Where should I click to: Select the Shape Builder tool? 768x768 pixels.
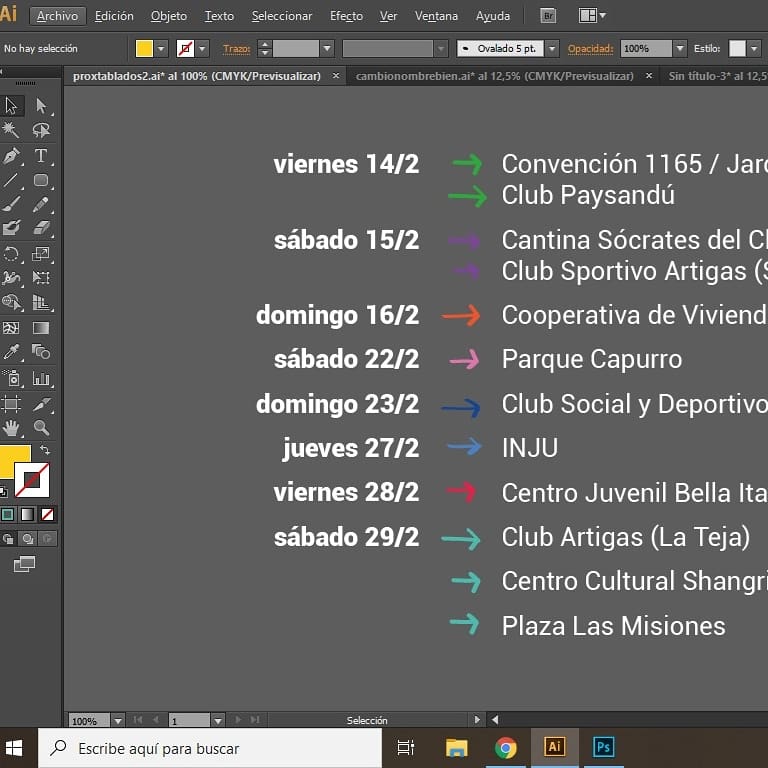[x=11, y=302]
